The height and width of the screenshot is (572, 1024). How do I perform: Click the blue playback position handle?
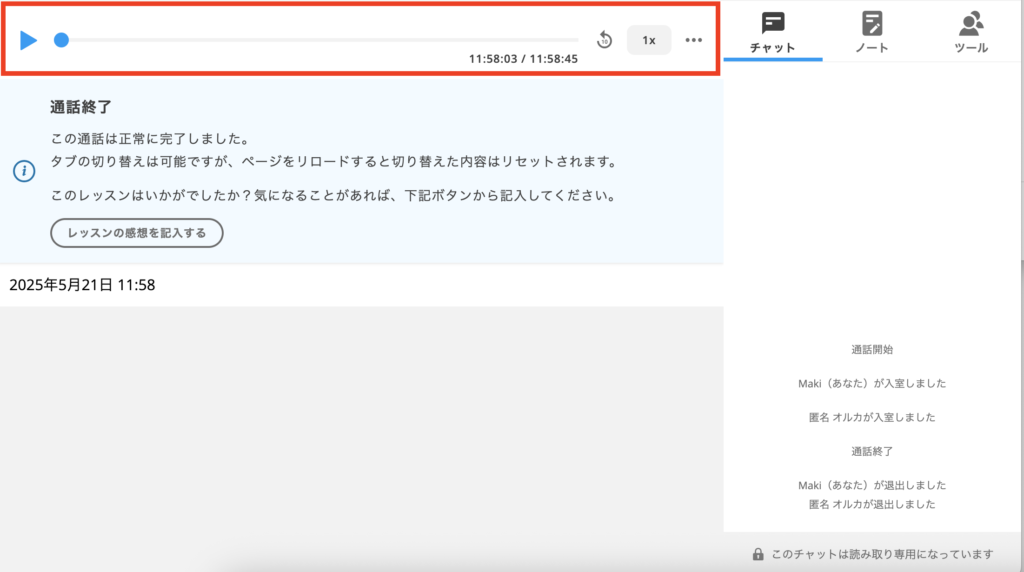click(61, 40)
